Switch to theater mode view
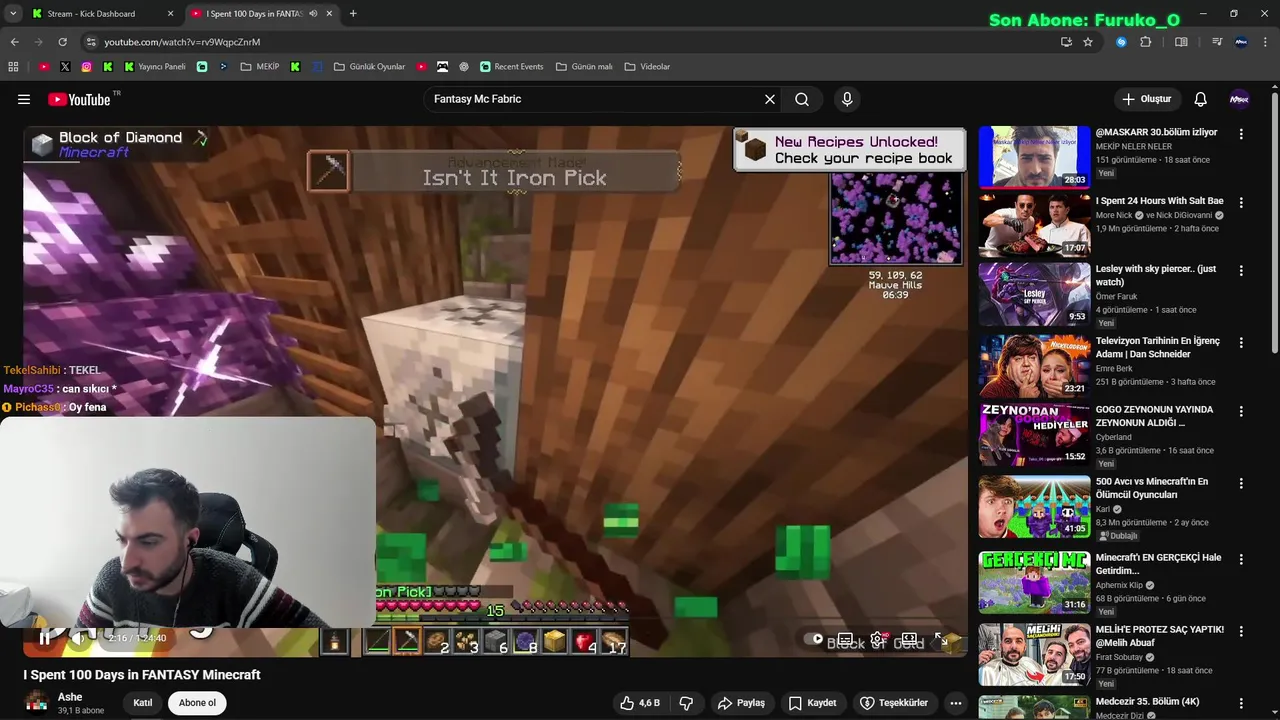Screen dimensions: 1280x720 tap(909, 639)
